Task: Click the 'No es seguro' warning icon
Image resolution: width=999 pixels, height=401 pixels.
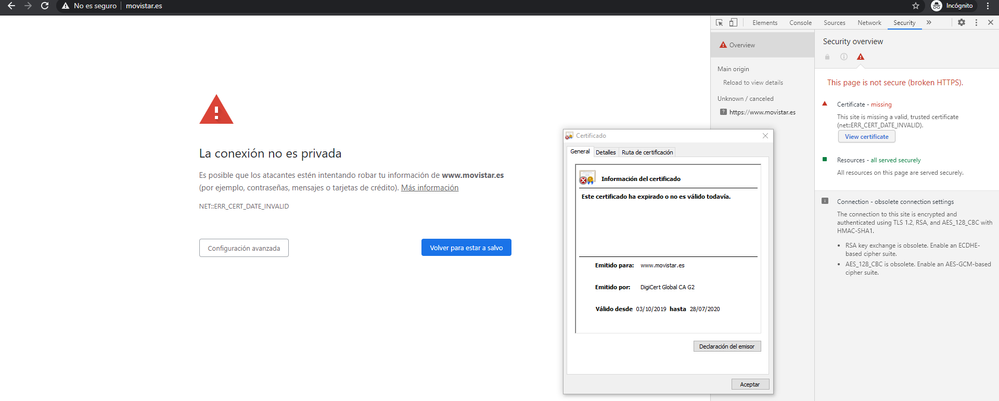Action: tap(65, 6)
